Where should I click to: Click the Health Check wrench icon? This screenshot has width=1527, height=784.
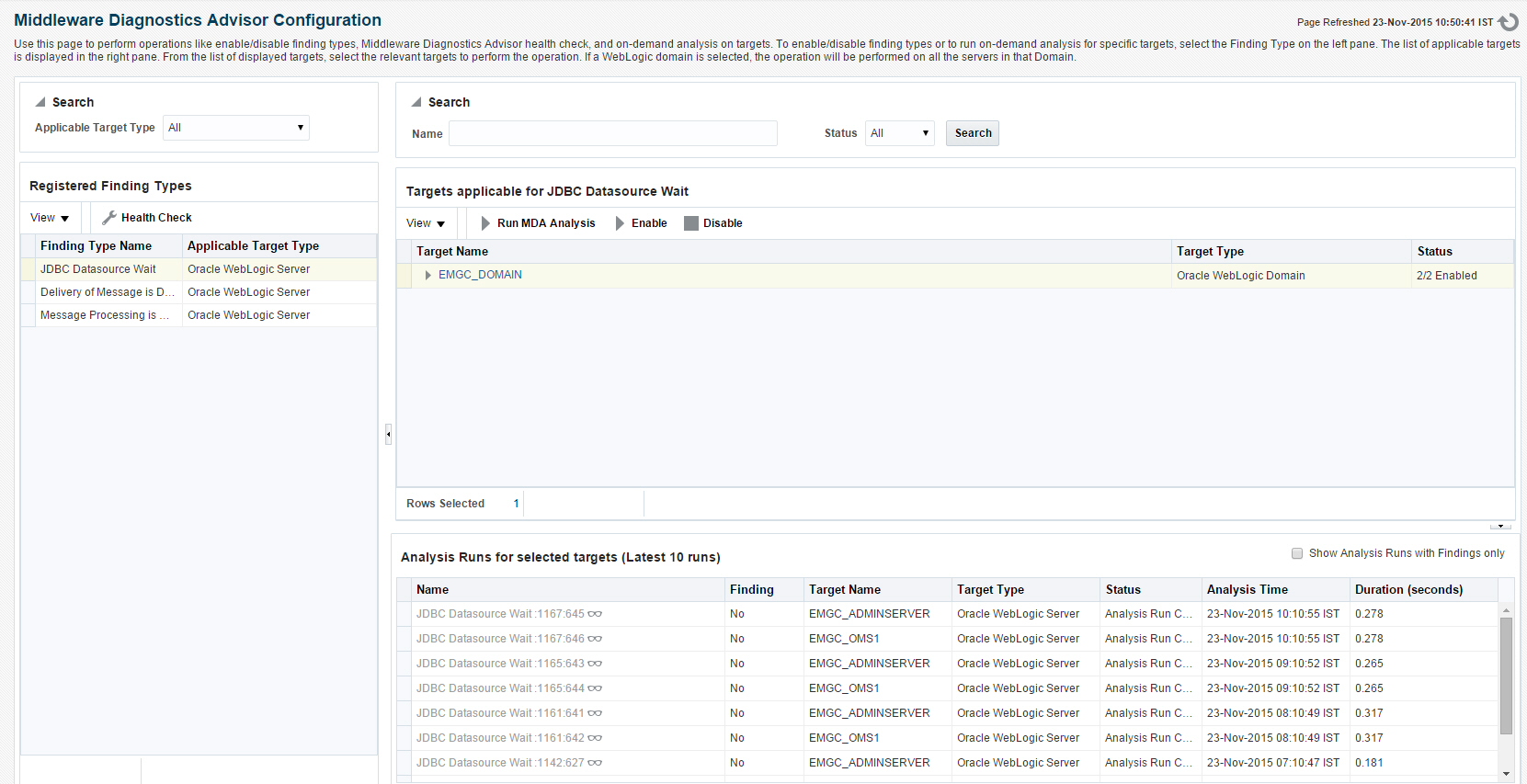pos(109,218)
